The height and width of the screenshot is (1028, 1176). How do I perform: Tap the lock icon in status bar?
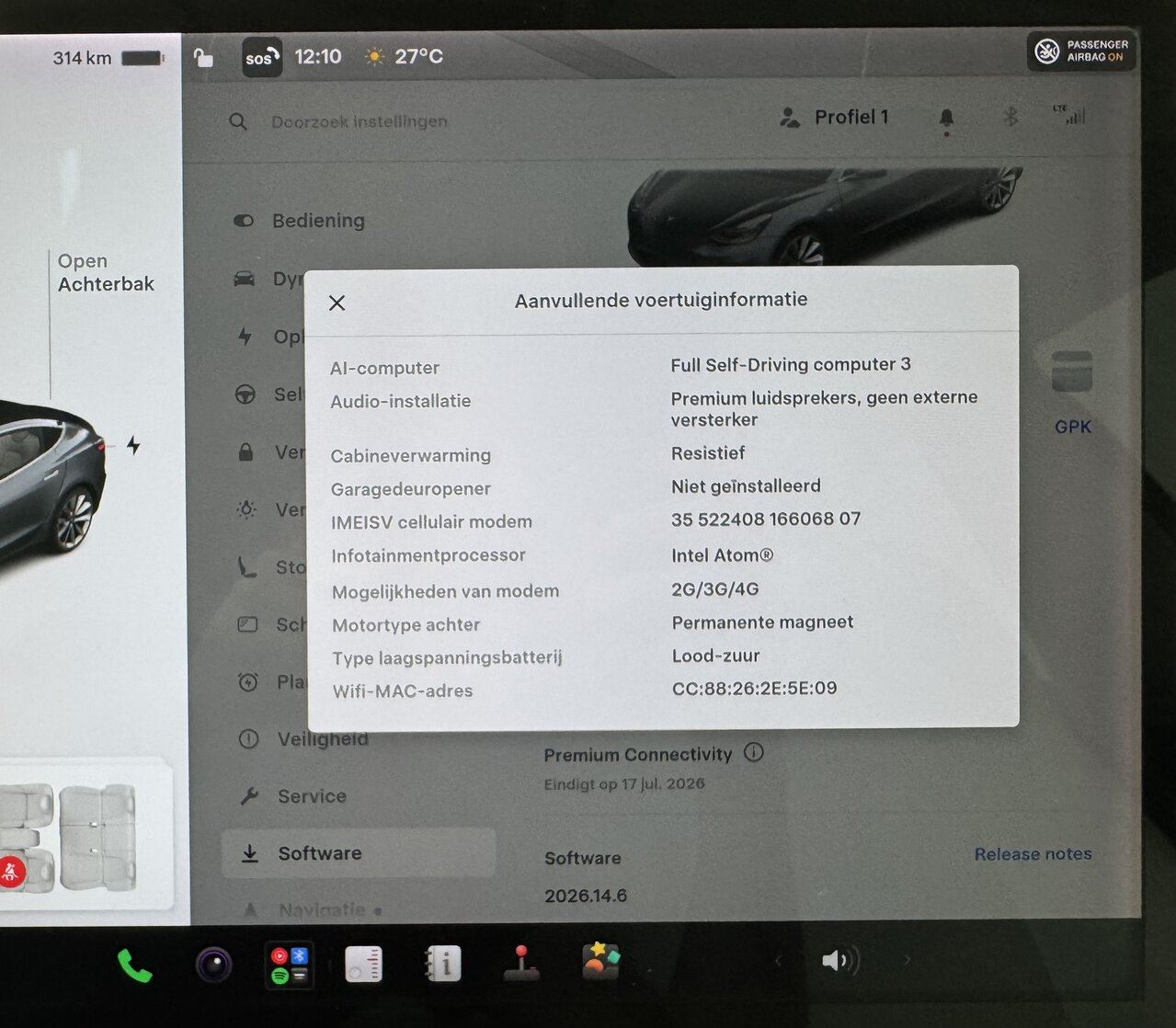203,57
